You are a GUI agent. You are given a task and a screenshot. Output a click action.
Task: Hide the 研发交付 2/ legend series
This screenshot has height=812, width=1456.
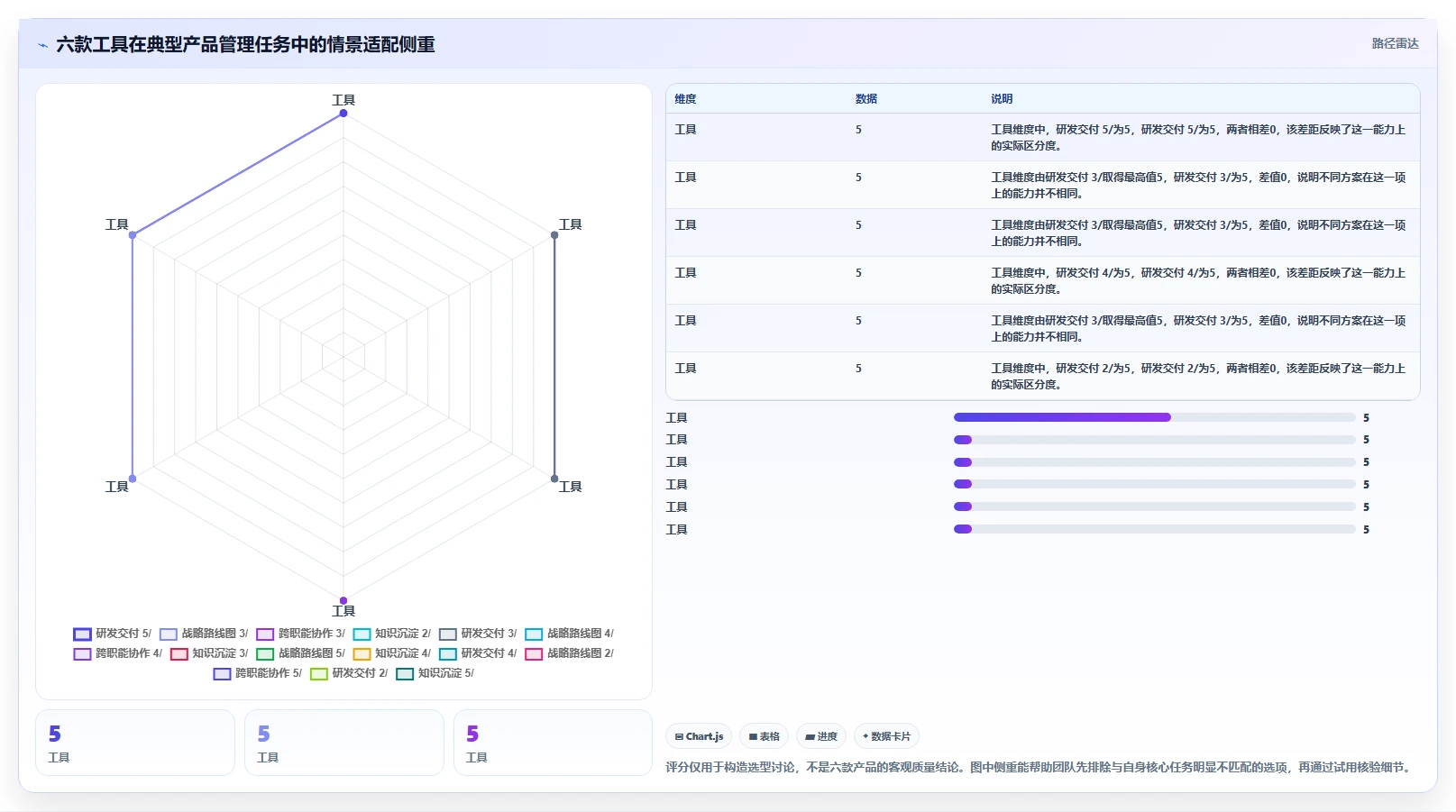(x=348, y=673)
